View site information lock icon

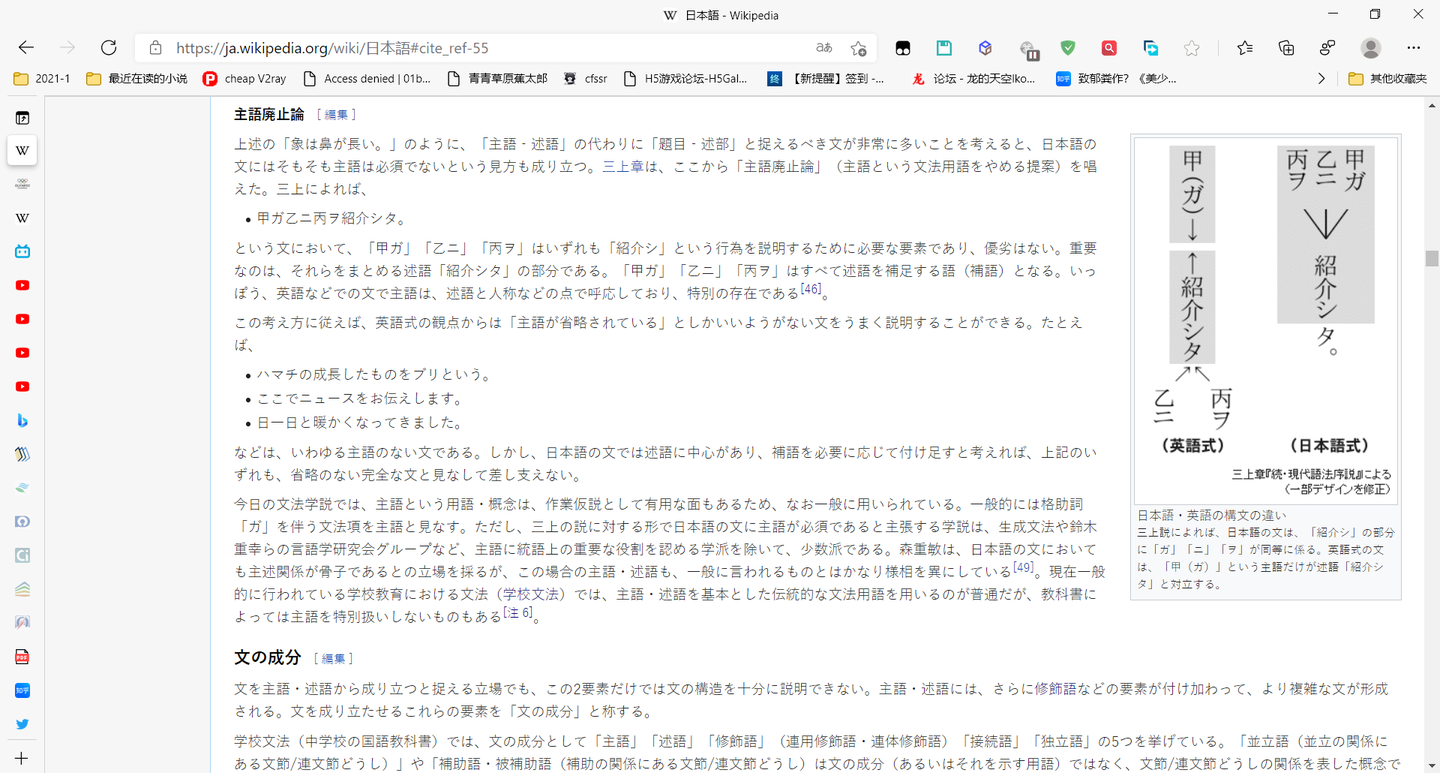coord(155,47)
